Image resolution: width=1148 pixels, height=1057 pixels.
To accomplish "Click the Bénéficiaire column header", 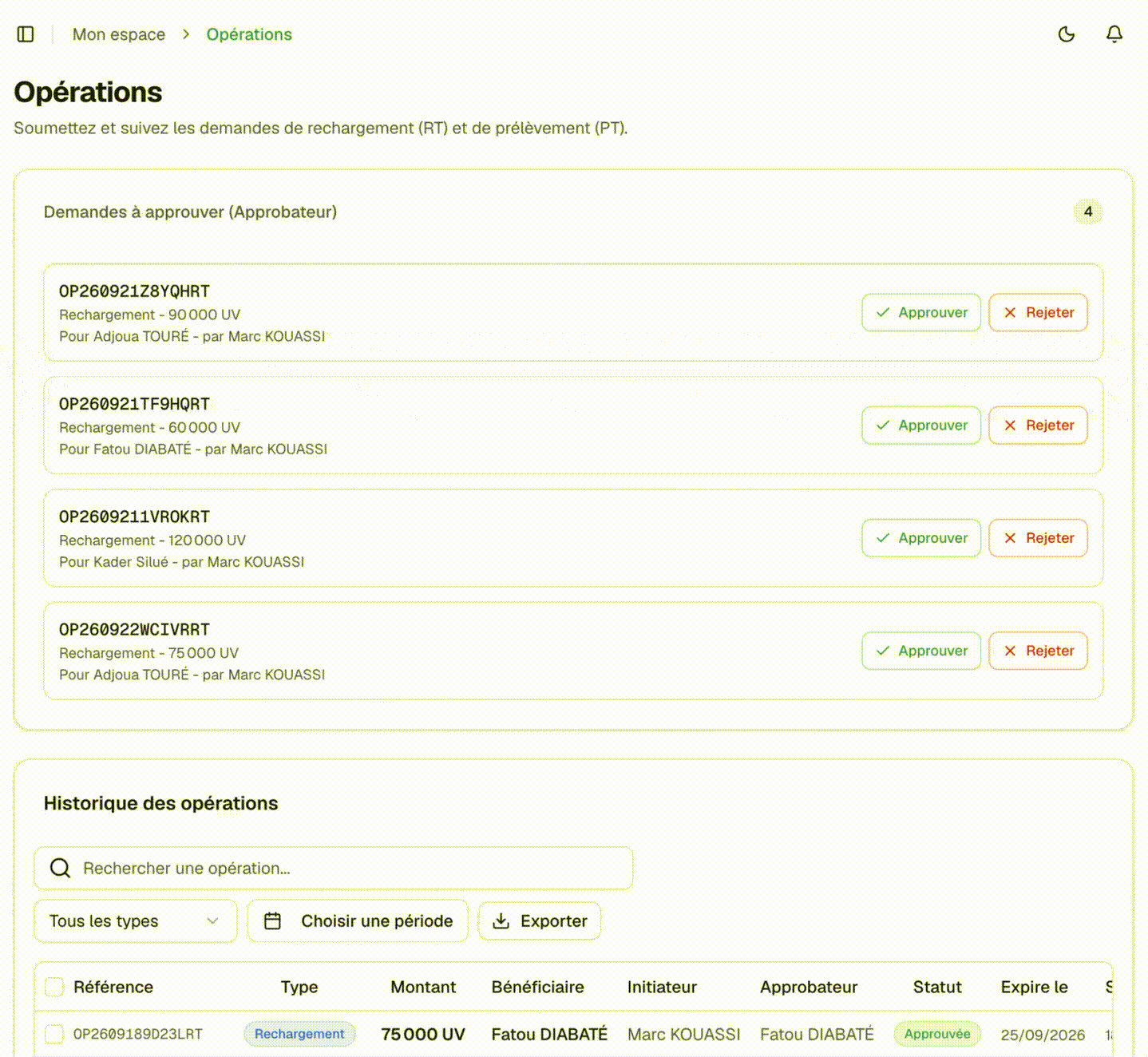I will click(x=538, y=987).
